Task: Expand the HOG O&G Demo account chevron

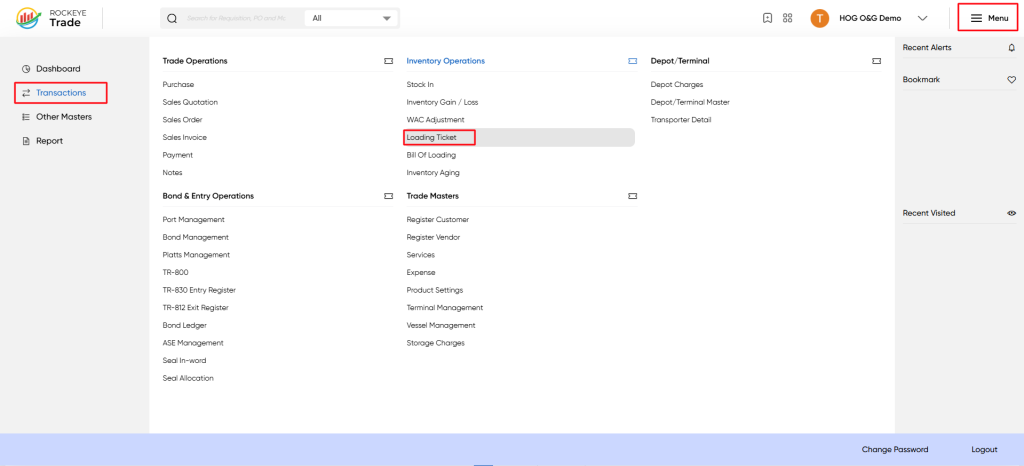Action: [922, 18]
